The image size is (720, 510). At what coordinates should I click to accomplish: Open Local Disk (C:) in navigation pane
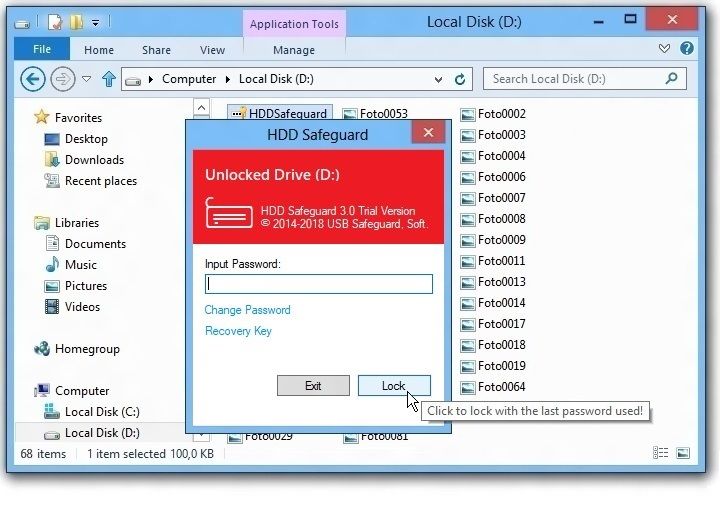point(102,412)
